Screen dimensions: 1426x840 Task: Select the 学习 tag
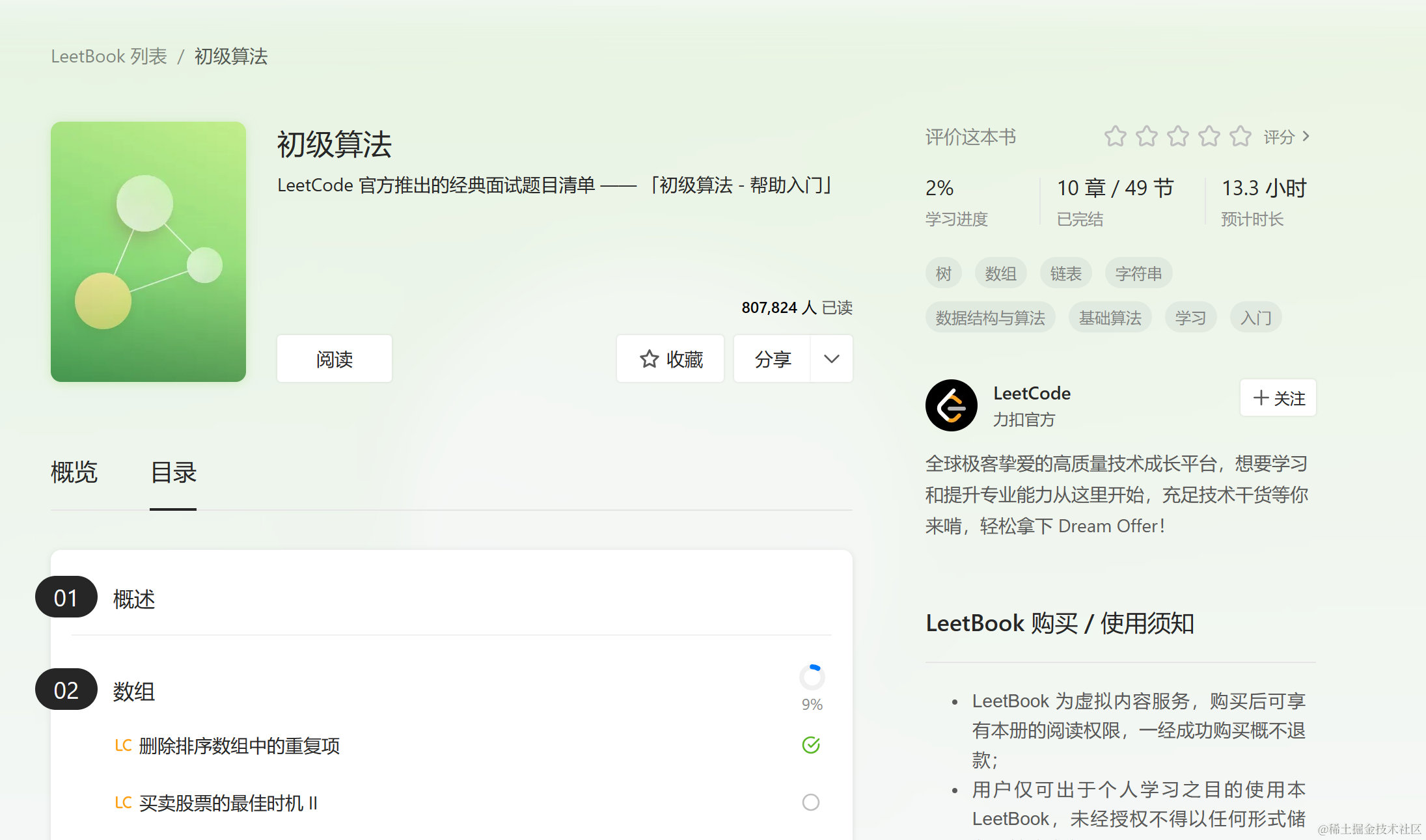click(1191, 318)
